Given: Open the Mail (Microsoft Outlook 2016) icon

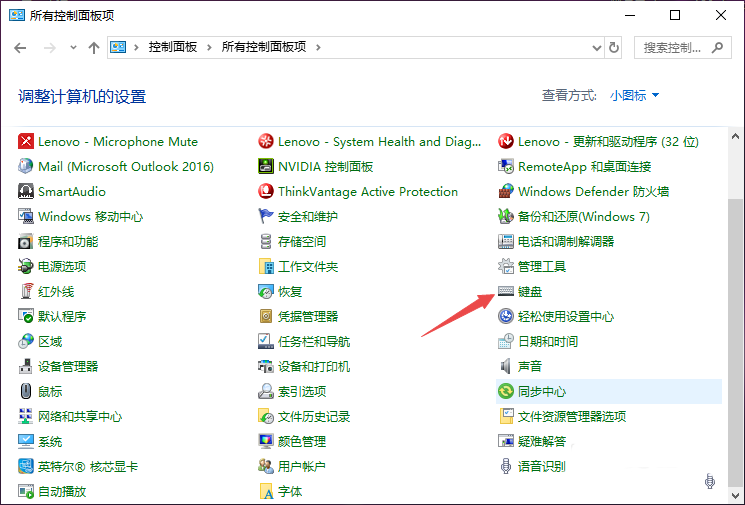Looking at the screenshot, I should point(26,166).
